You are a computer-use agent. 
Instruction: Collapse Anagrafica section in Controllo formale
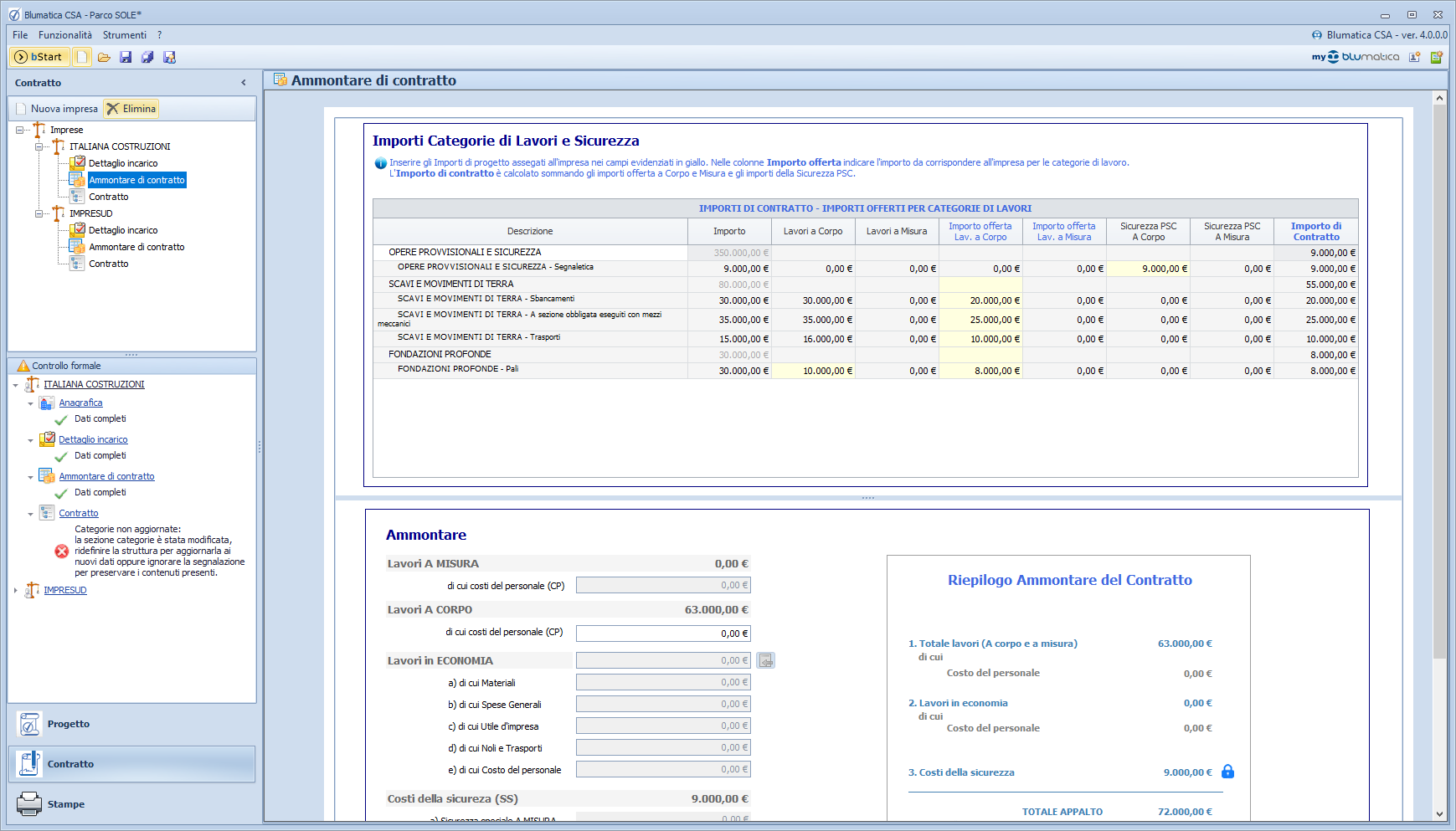click(31, 403)
